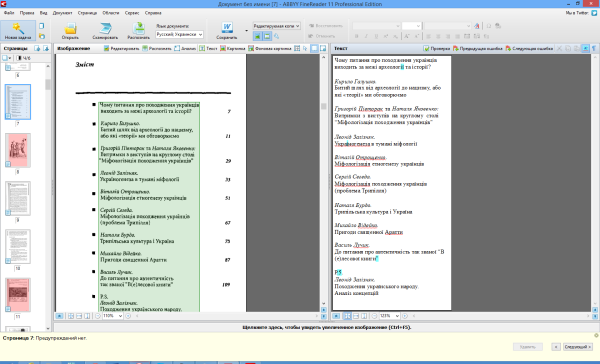Save to Word with the Сохранить icon
The image size is (600, 364).
227,31
